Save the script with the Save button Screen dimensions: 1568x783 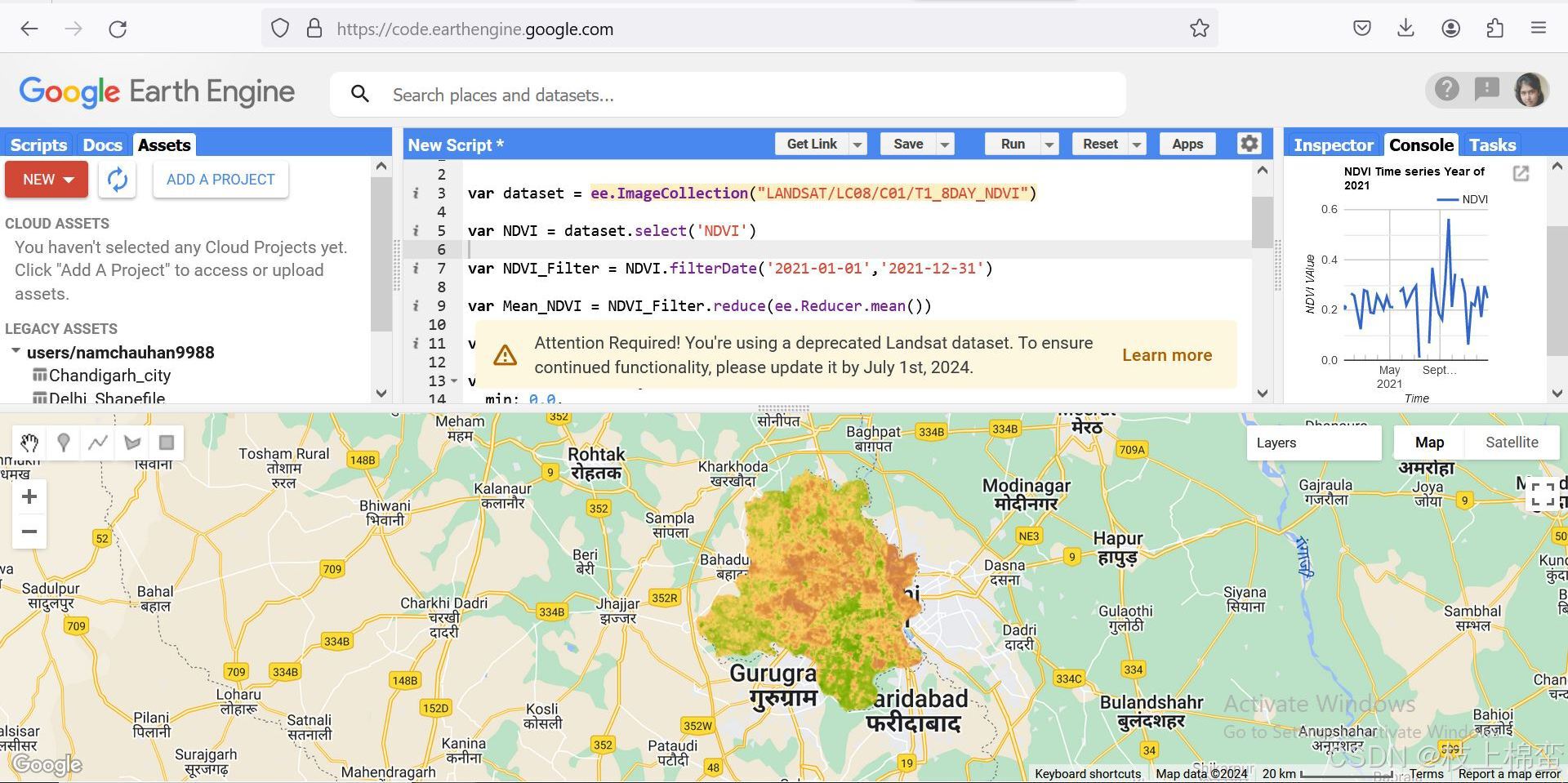point(908,145)
